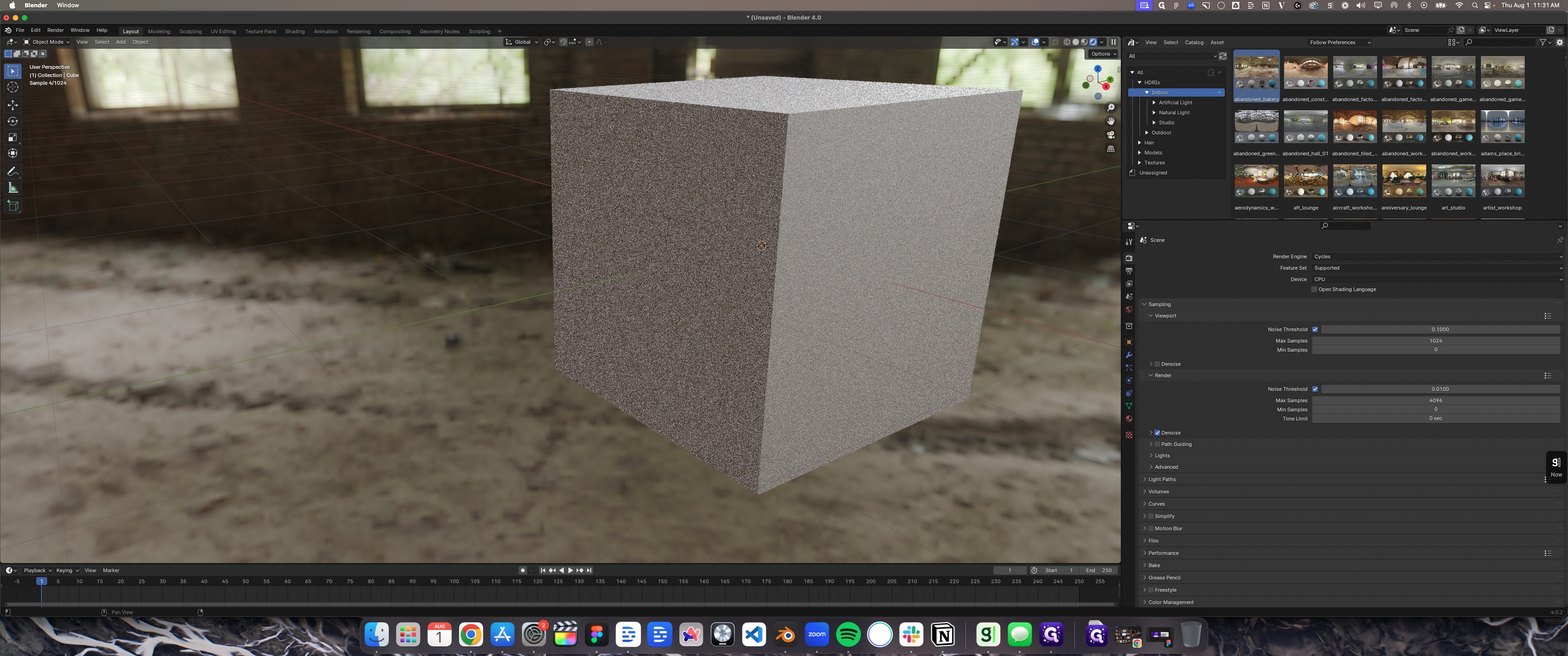This screenshot has height=656, width=1568.
Task: Select the Rotate tool
Action: (x=12, y=121)
